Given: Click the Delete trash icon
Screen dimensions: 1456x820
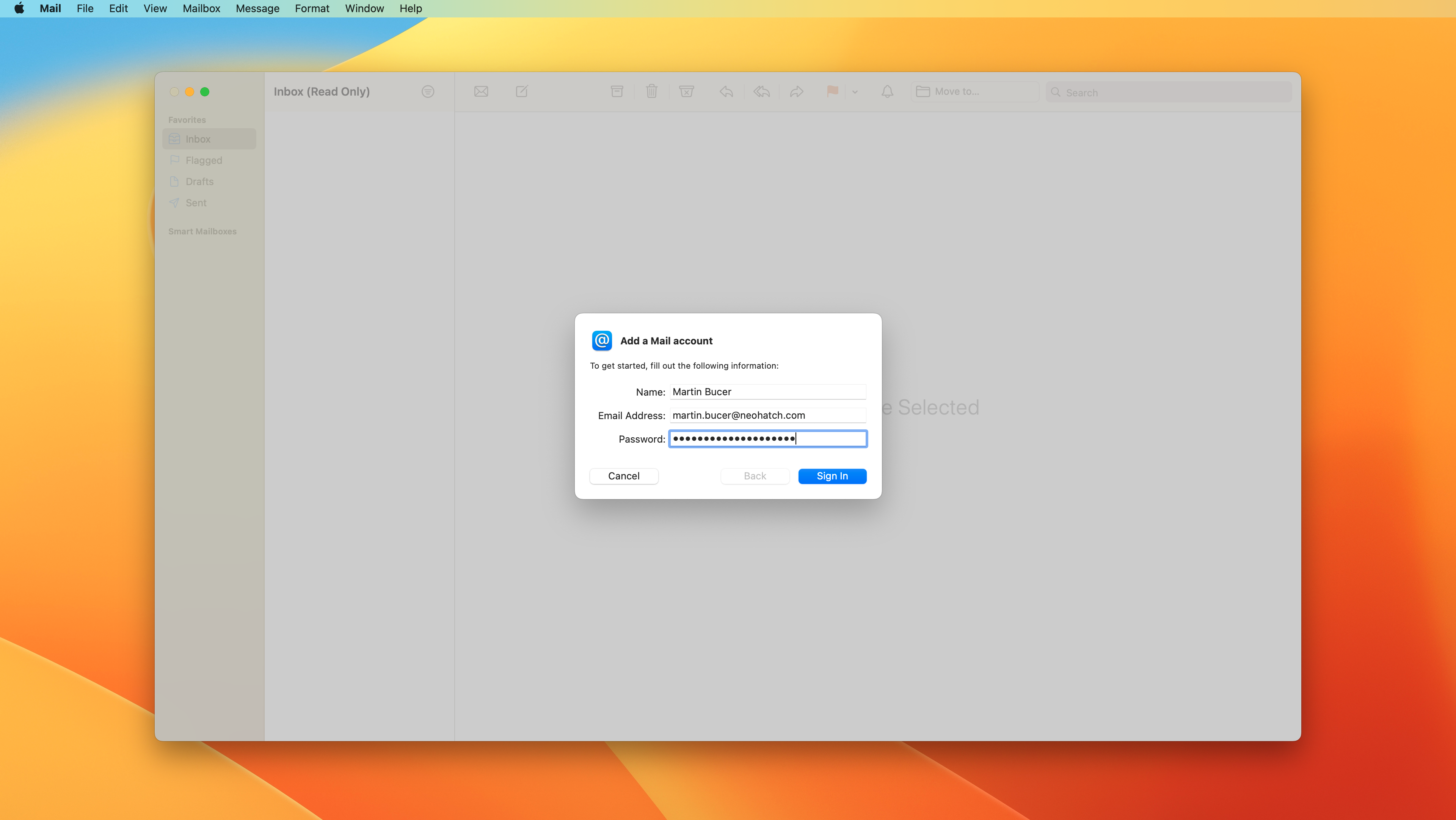Looking at the screenshot, I should 652,91.
